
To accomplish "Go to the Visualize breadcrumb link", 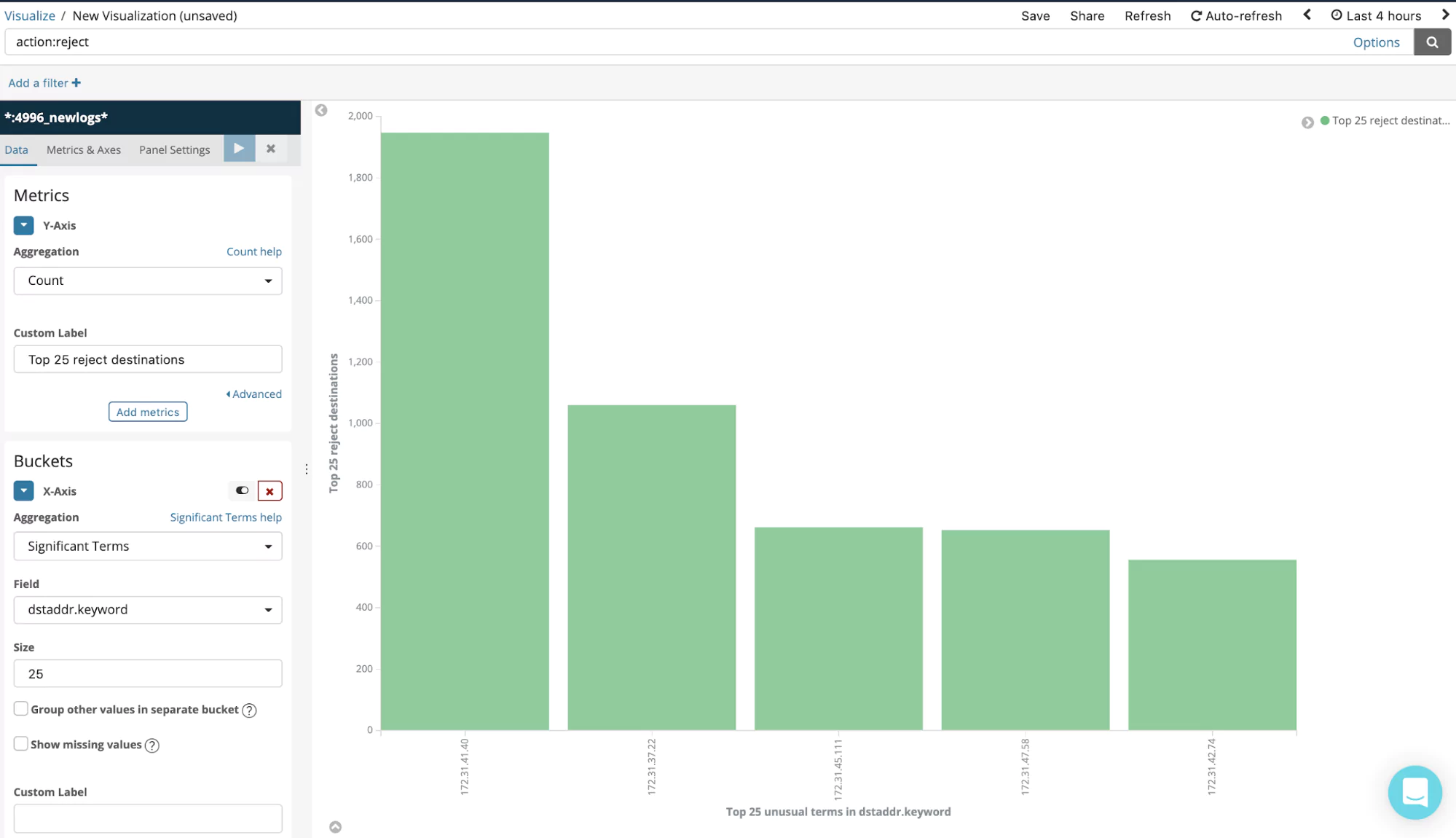I will (30, 15).
